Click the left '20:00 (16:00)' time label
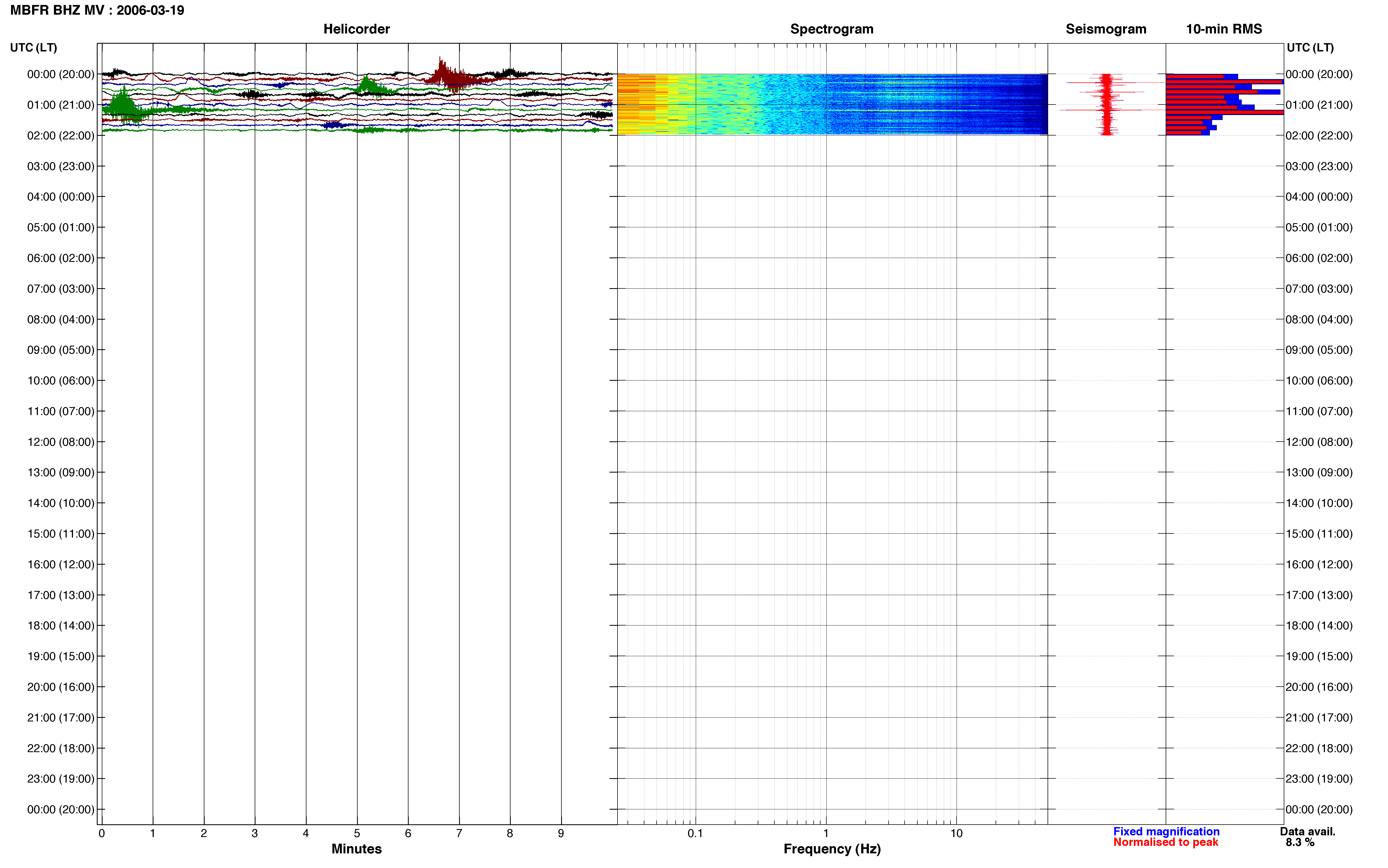Viewport: 1388px width, 868px height. tap(61, 687)
